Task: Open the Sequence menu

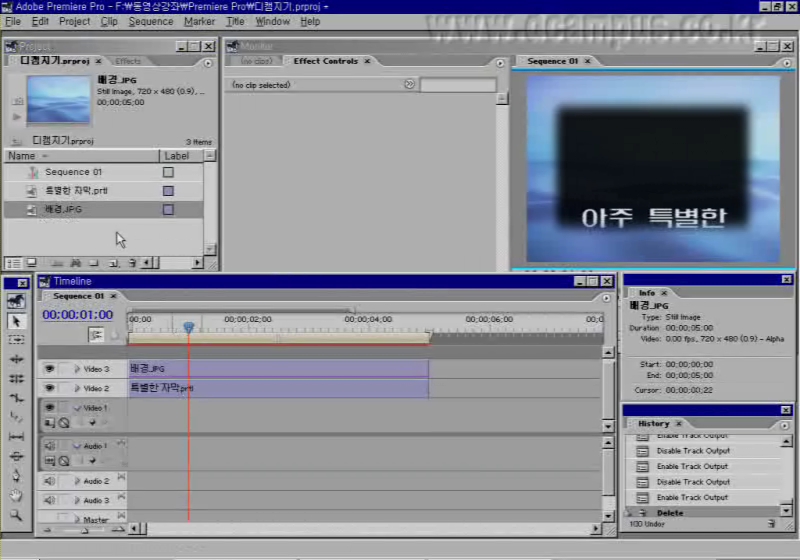Action: tap(151, 21)
